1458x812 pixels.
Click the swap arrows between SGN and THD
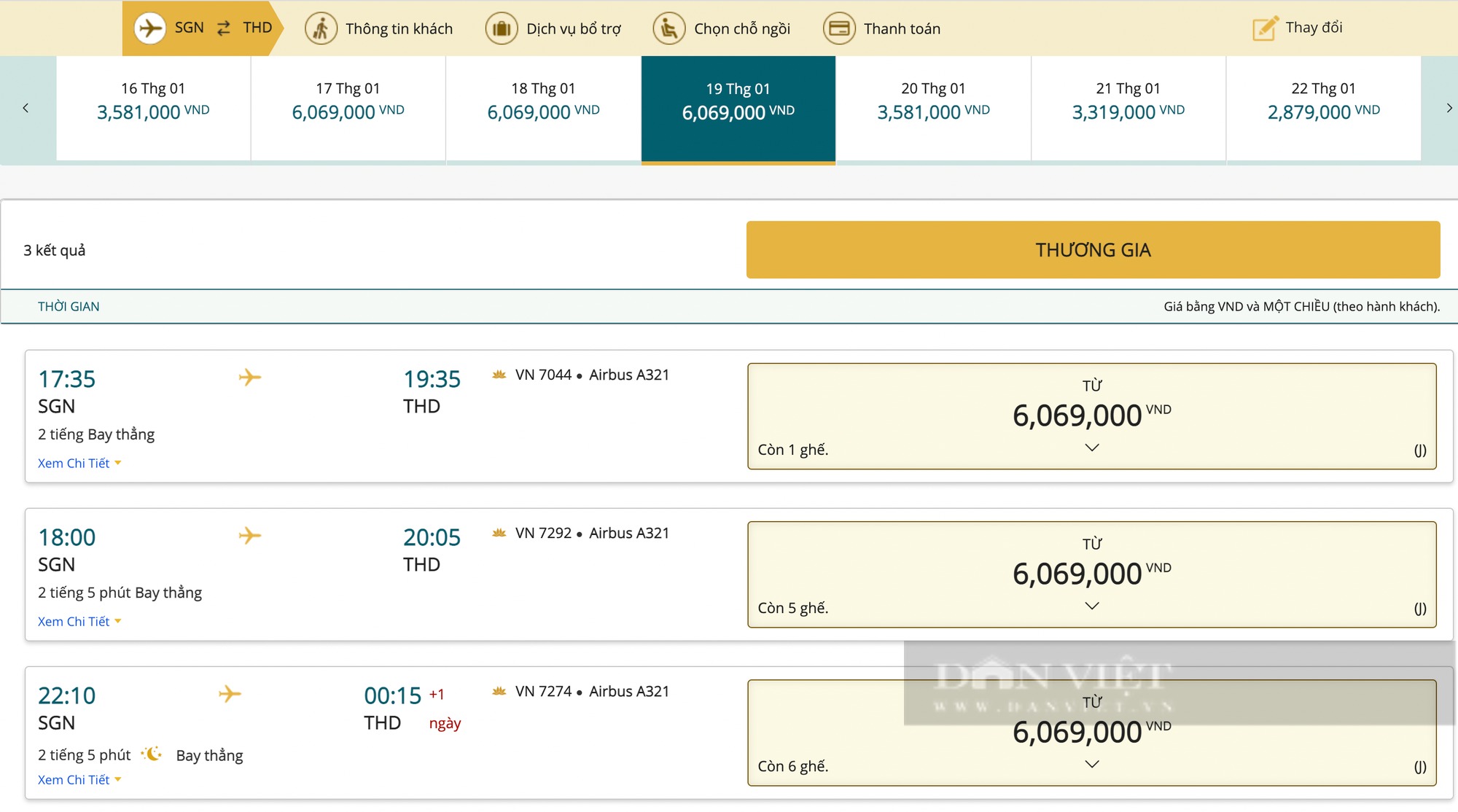point(224,28)
